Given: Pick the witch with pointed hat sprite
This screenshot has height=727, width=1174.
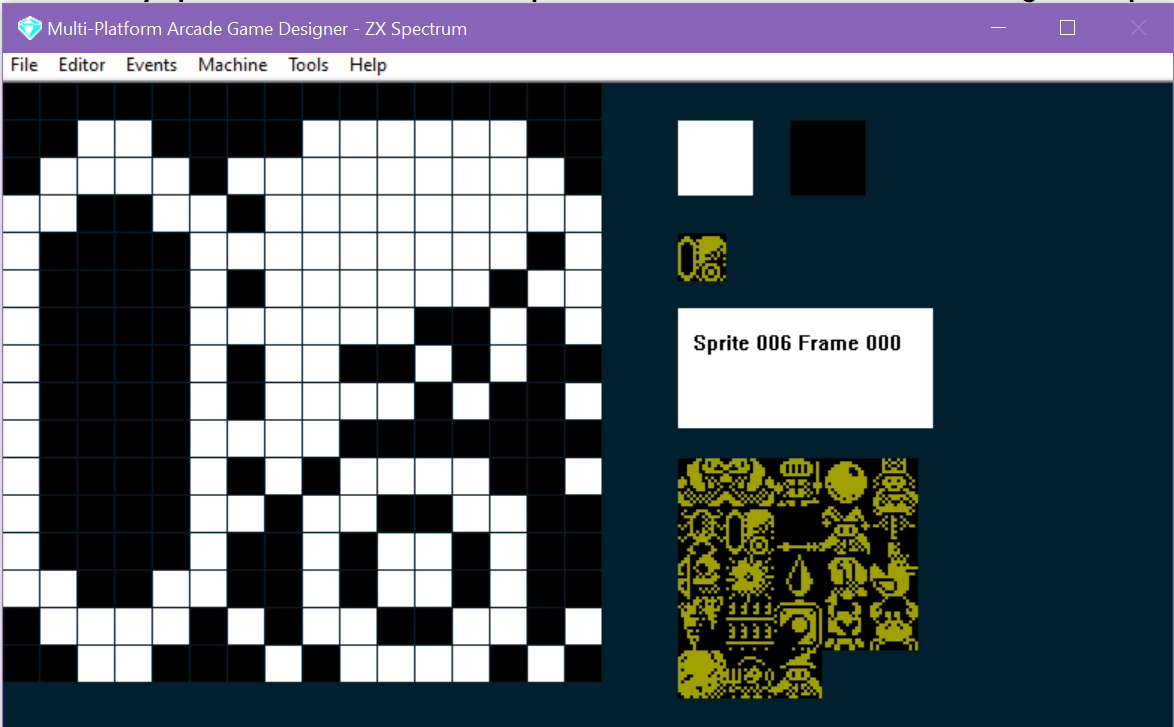Looking at the screenshot, I should click(798, 674).
